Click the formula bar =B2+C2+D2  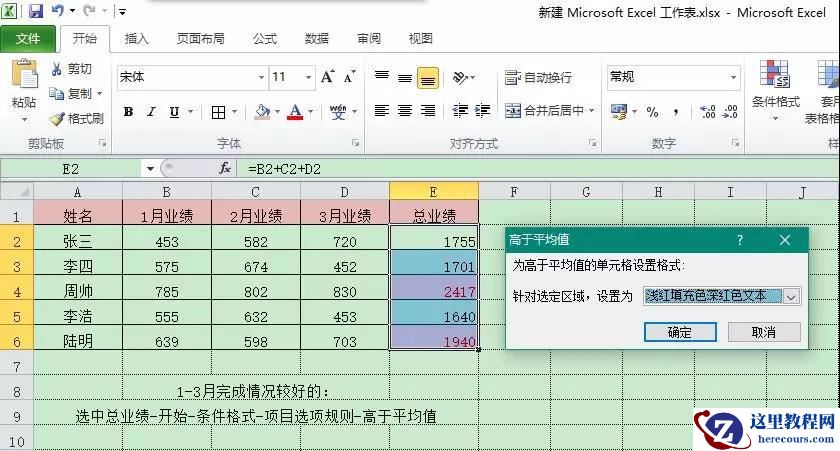[536, 169]
